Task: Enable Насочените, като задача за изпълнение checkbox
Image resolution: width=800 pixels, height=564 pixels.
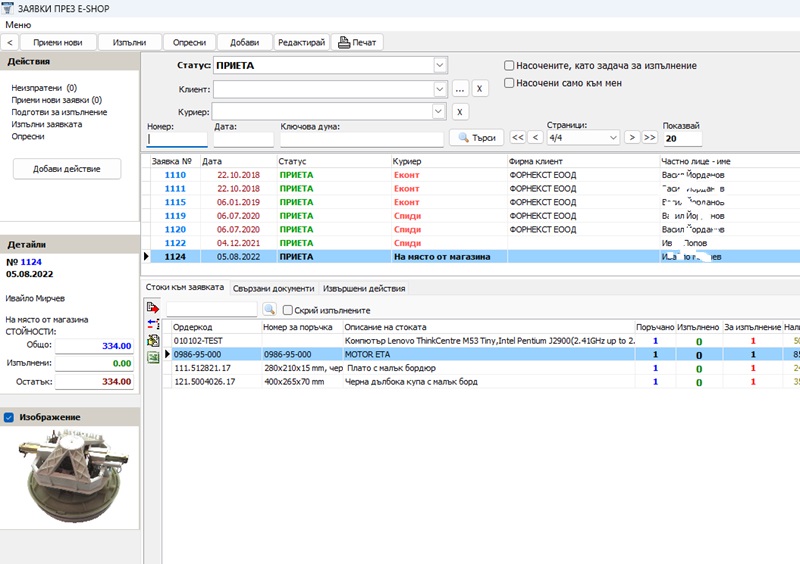Action: pyautogui.click(x=509, y=65)
